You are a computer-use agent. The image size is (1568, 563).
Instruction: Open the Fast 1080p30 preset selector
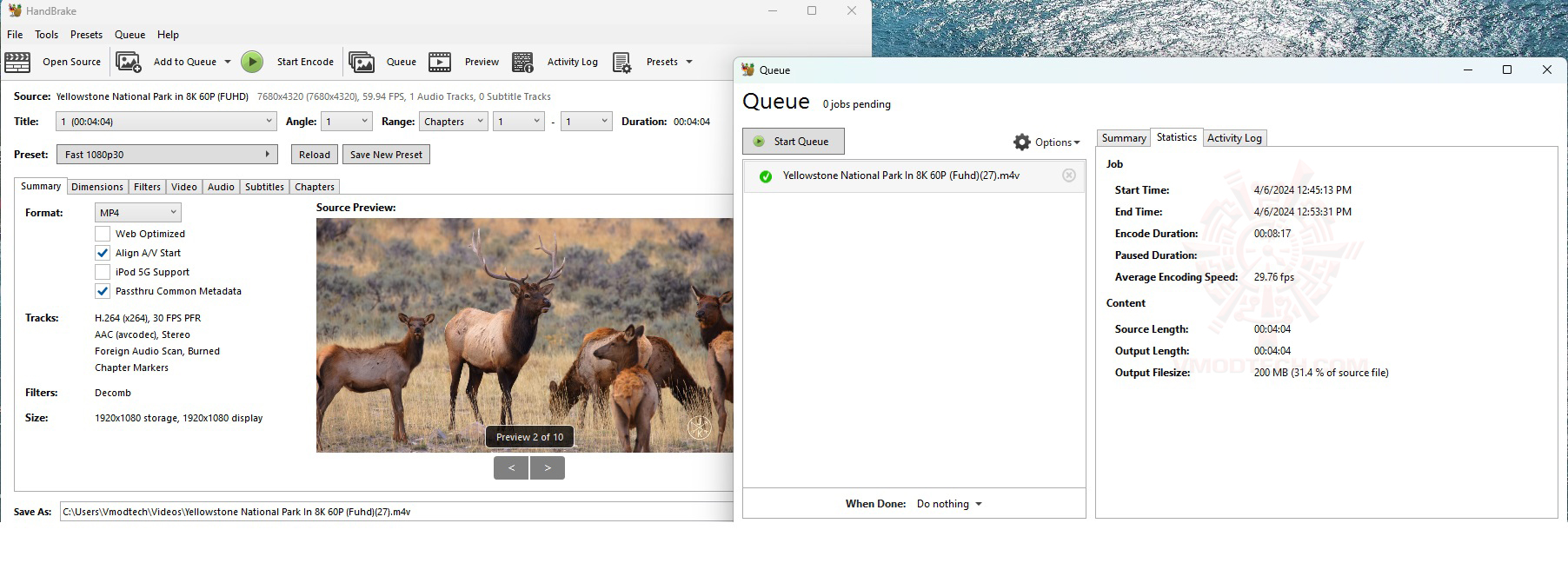(x=166, y=155)
